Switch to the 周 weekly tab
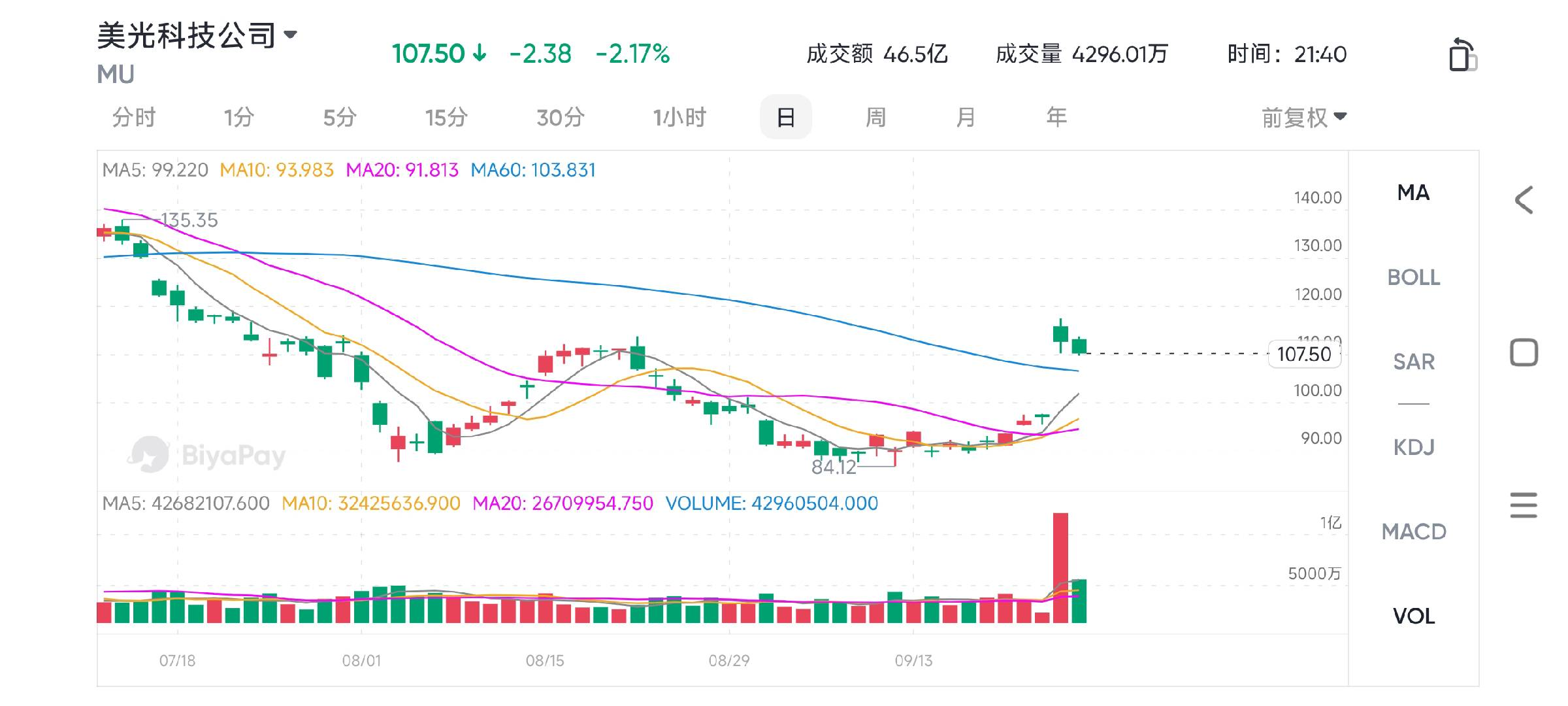The image size is (1568, 706). (x=875, y=118)
